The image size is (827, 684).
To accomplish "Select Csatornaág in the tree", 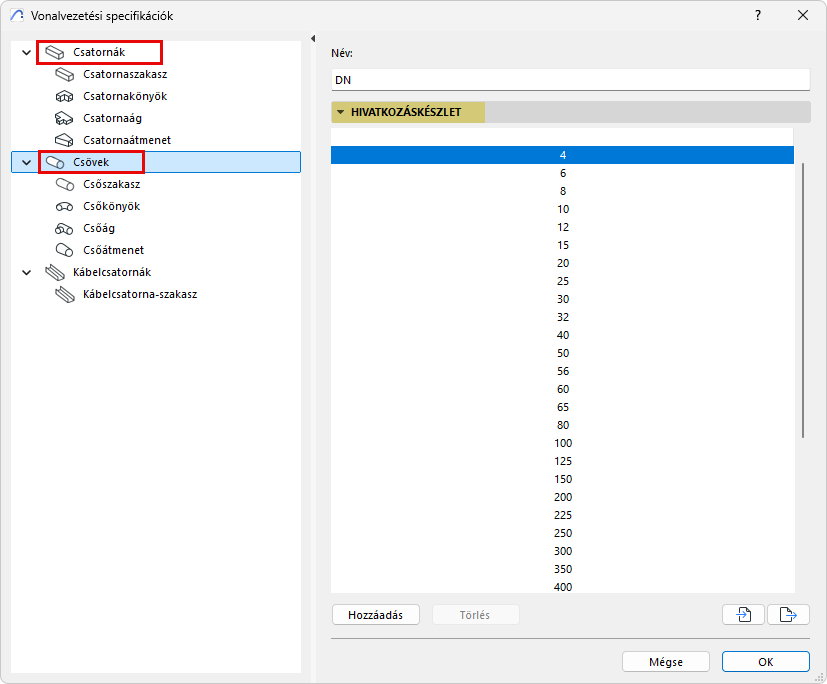I will (x=112, y=118).
